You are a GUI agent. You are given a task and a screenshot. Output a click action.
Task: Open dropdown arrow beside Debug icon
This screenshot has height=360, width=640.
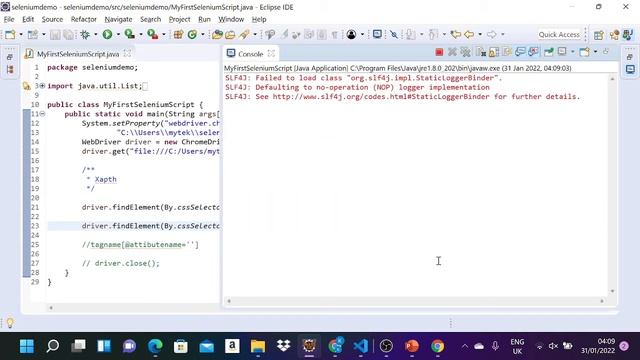[x=96, y=35]
